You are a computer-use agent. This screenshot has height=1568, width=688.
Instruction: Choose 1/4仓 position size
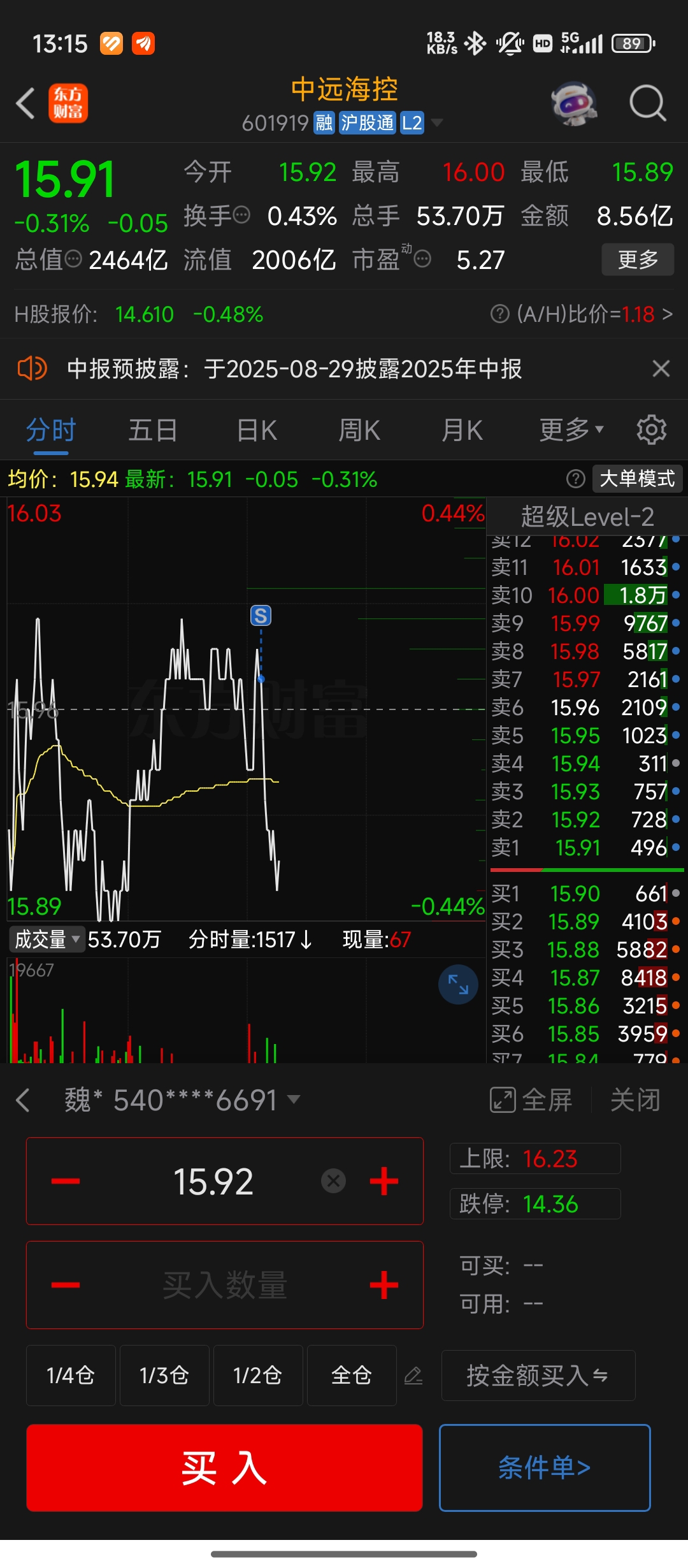[x=71, y=1376]
